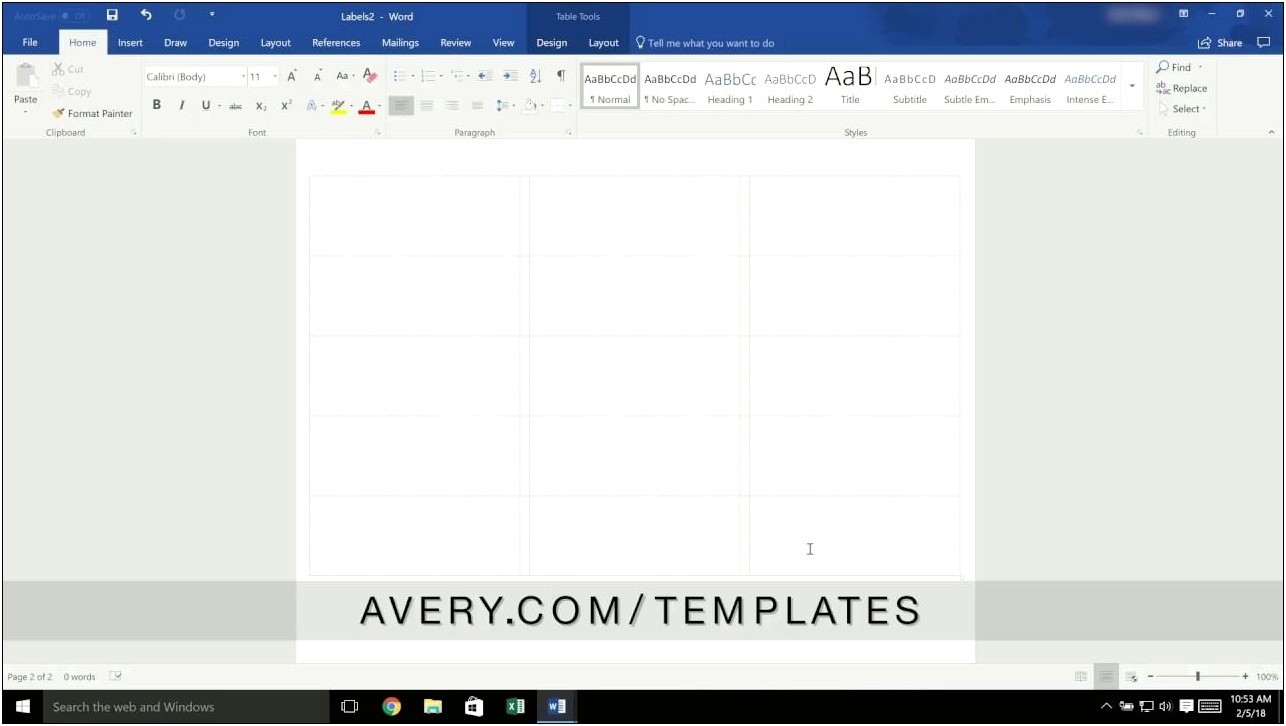The image size is (1286, 726).
Task: Open Quick Access Toolbar customize arrow
Action: coord(212,15)
